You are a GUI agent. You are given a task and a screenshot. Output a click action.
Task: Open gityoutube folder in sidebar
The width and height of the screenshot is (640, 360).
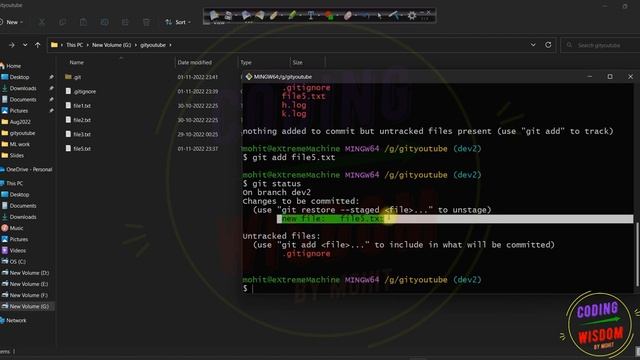tap(18, 133)
